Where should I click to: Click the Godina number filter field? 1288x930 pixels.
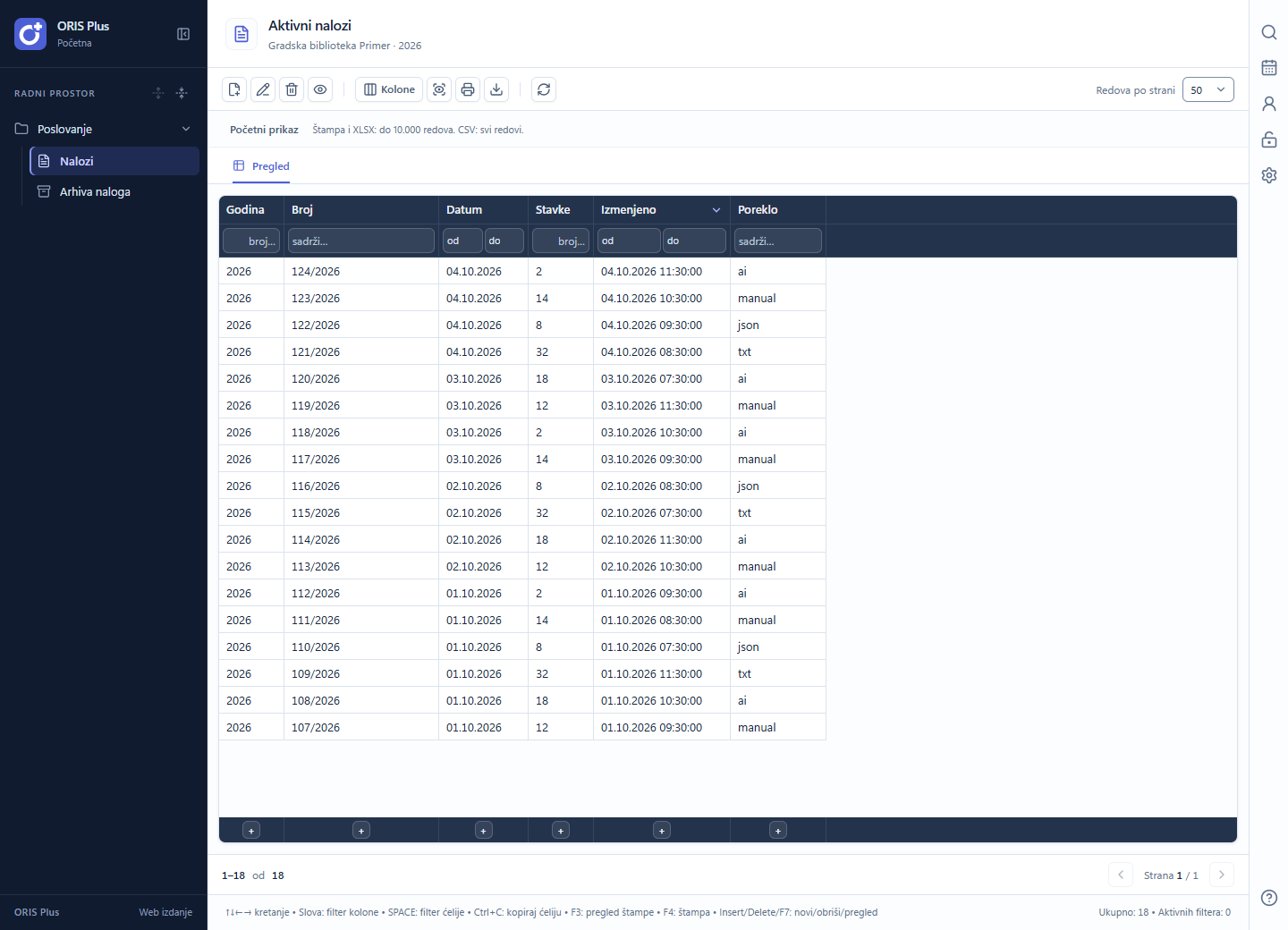click(251, 241)
